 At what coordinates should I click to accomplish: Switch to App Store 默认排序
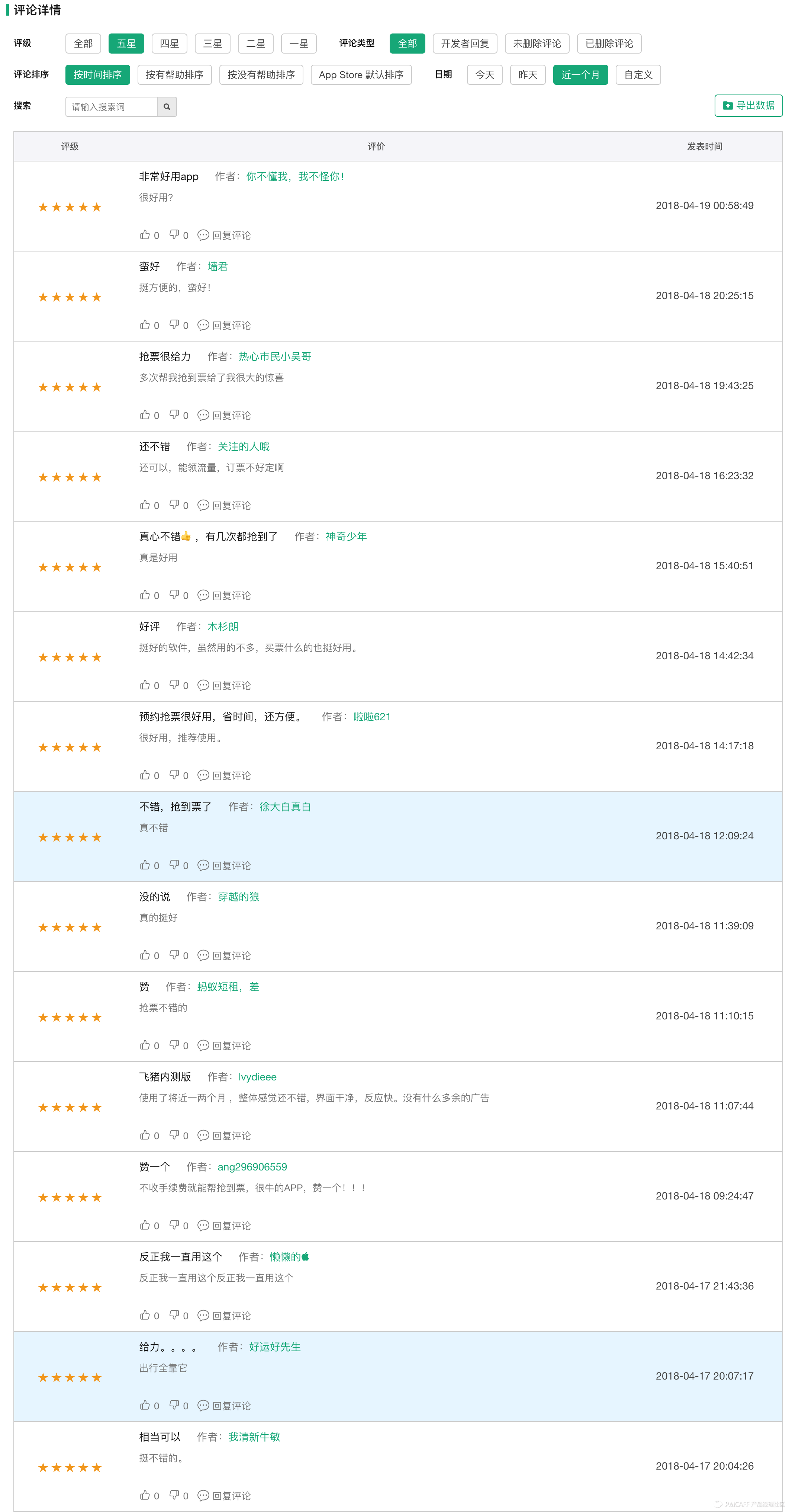[x=361, y=74]
